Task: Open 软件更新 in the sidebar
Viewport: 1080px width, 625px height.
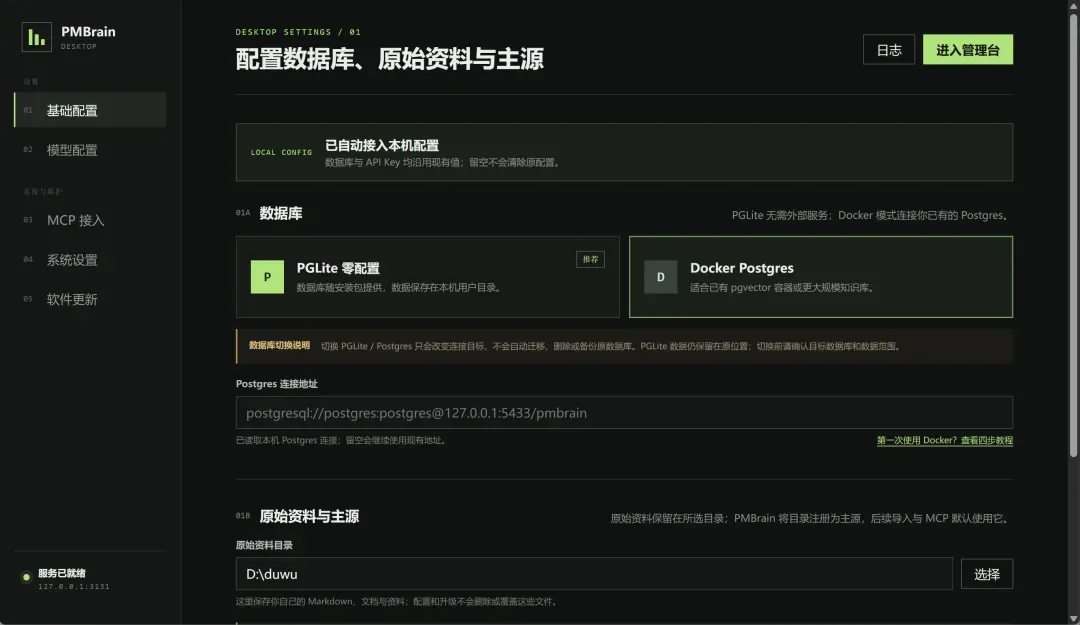Action: pos(90,300)
